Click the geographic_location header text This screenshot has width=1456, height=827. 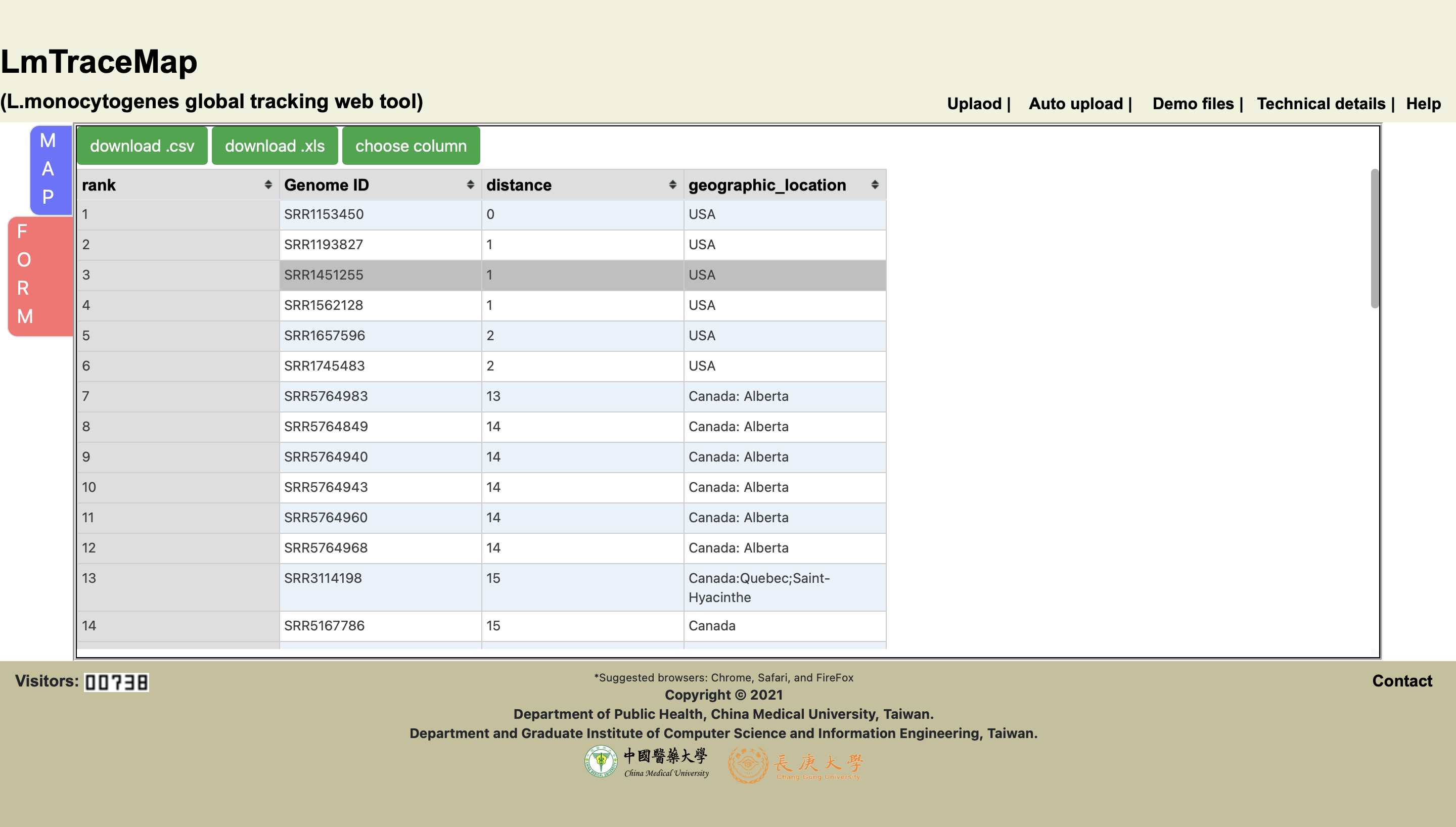767,185
